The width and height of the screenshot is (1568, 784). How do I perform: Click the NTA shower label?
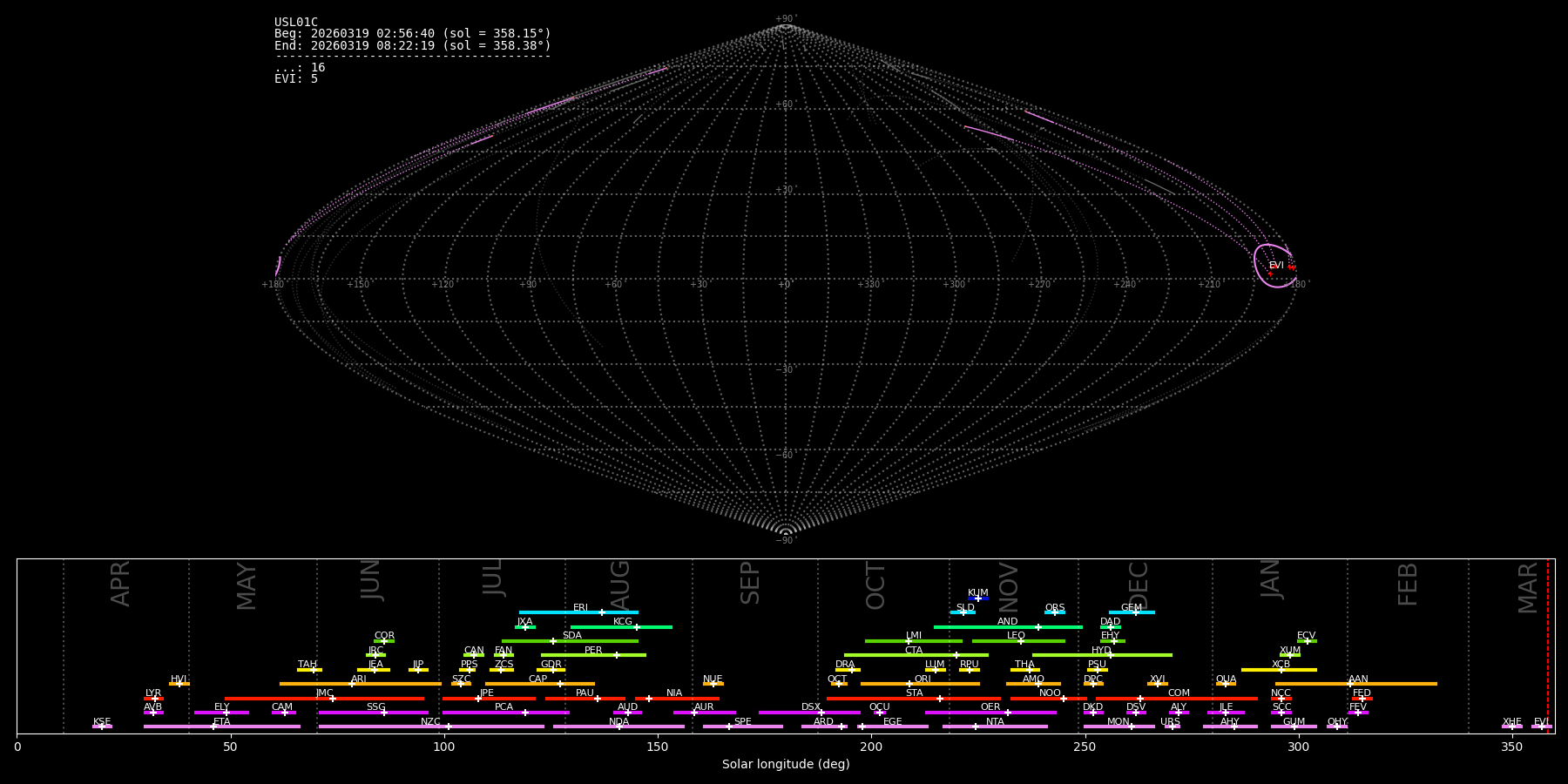click(x=995, y=721)
